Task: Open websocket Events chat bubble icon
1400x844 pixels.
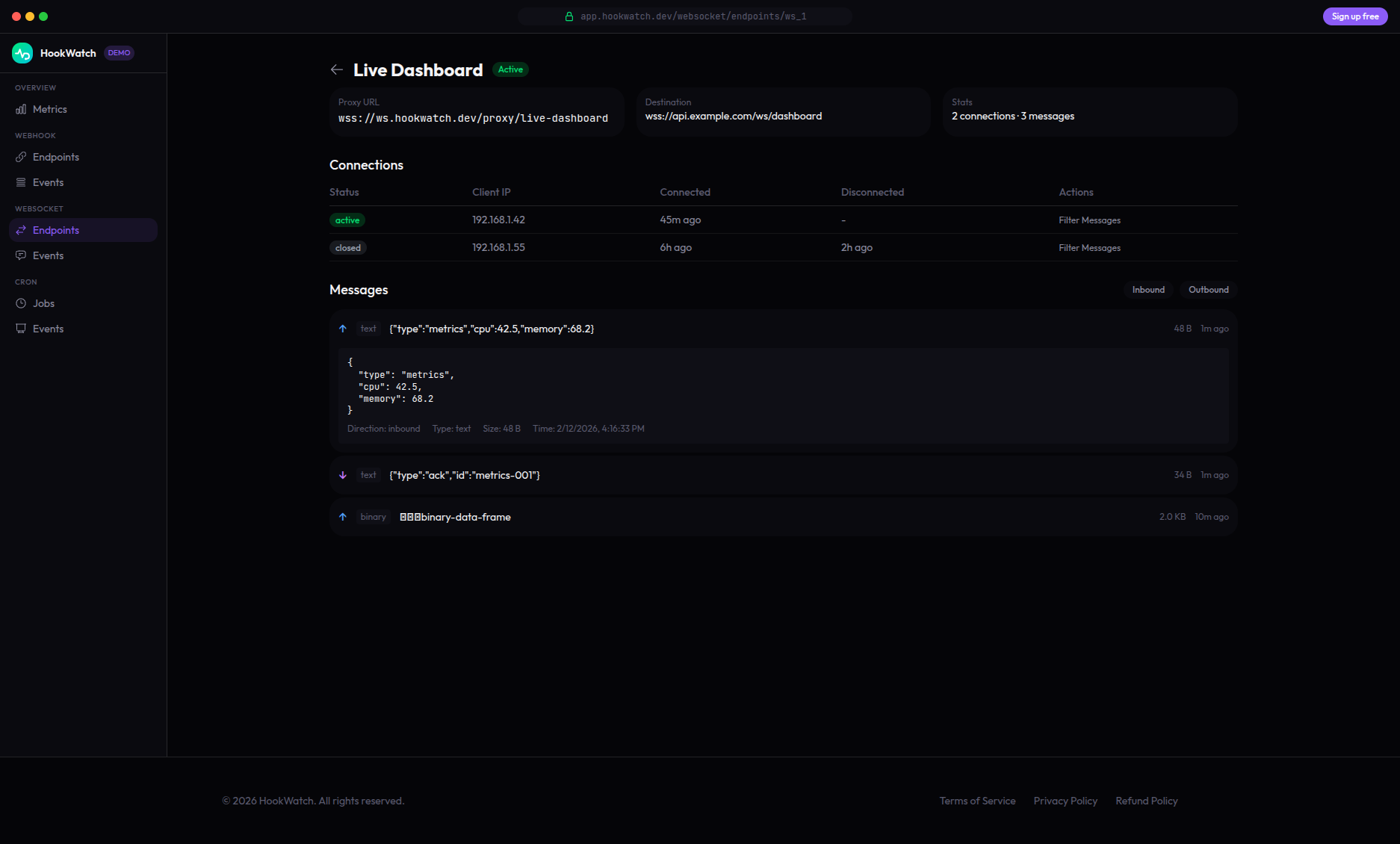Action: point(21,255)
